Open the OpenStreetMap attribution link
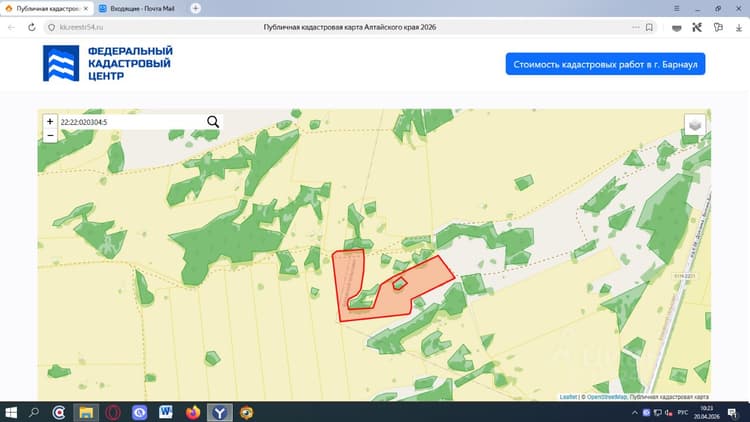Viewport: 750px width, 422px height. 607,397
